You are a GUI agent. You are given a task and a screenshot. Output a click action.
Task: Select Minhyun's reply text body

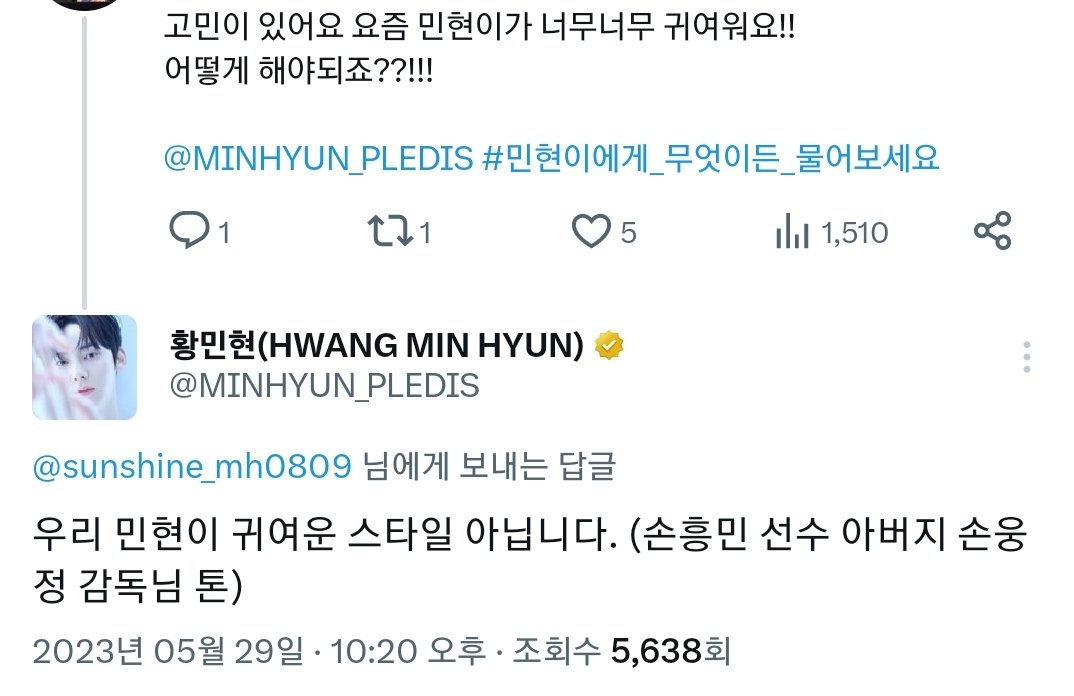point(529,559)
